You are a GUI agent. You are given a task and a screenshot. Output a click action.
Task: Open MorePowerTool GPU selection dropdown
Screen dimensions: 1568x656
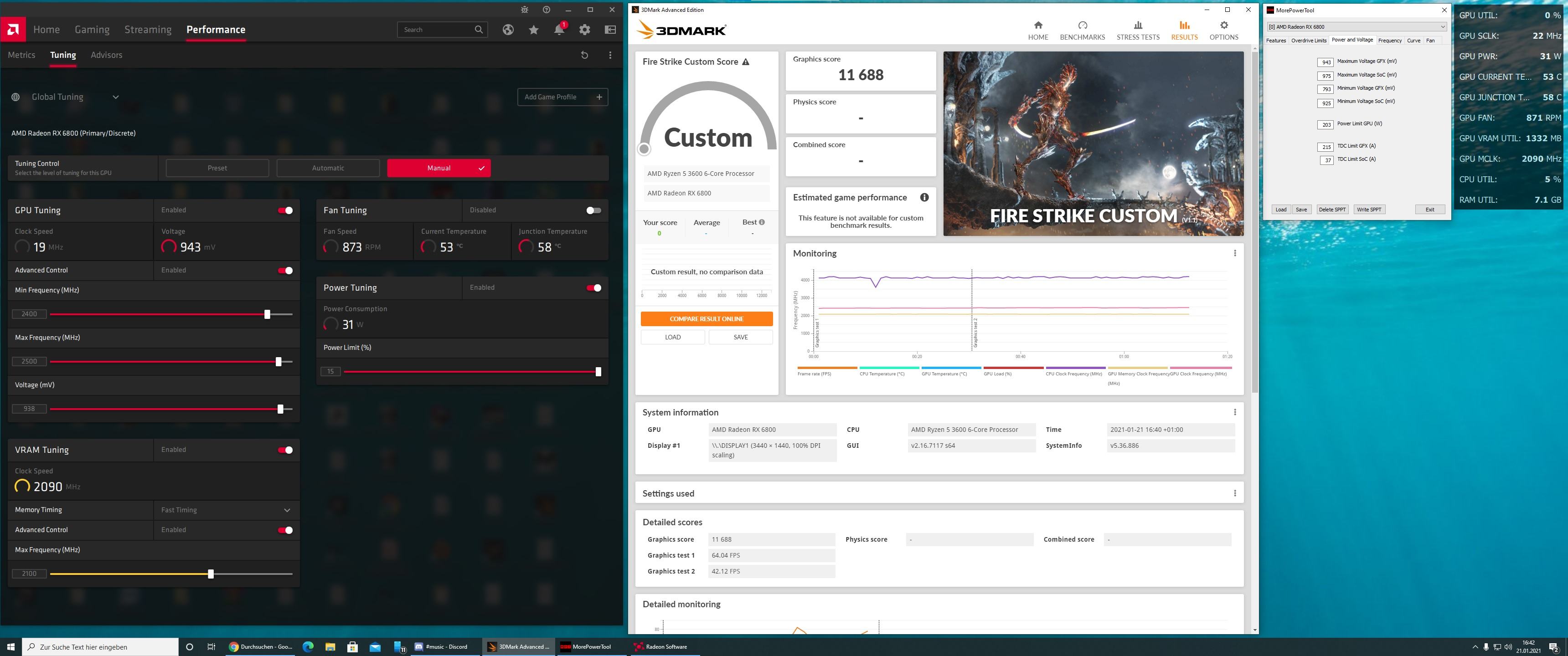click(1357, 27)
